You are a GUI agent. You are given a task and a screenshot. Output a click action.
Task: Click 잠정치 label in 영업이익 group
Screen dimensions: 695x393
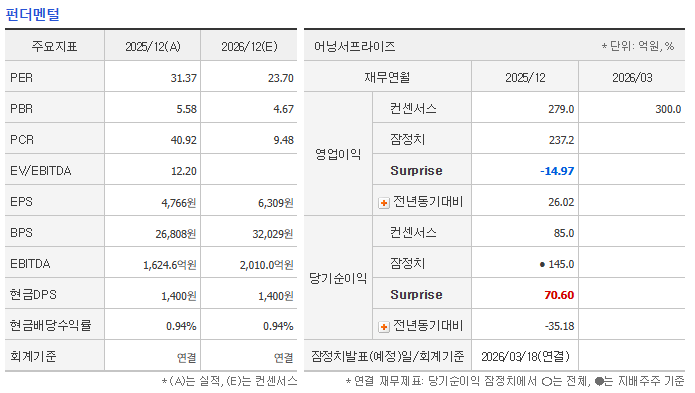tap(407, 140)
